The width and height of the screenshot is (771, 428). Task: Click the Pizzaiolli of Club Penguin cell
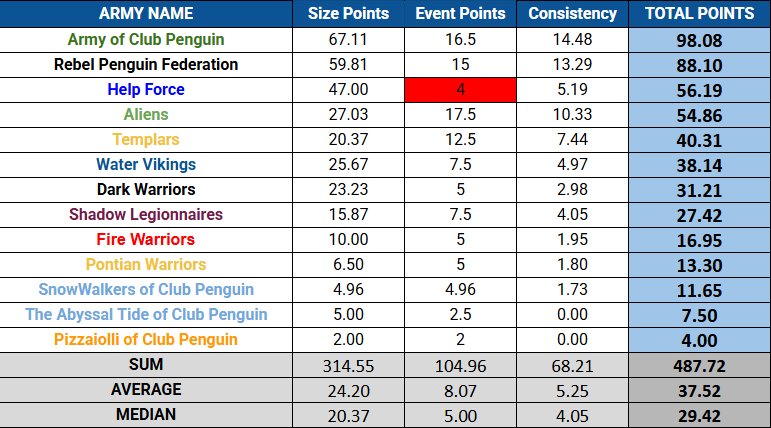pyautogui.click(x=146, y=340)
